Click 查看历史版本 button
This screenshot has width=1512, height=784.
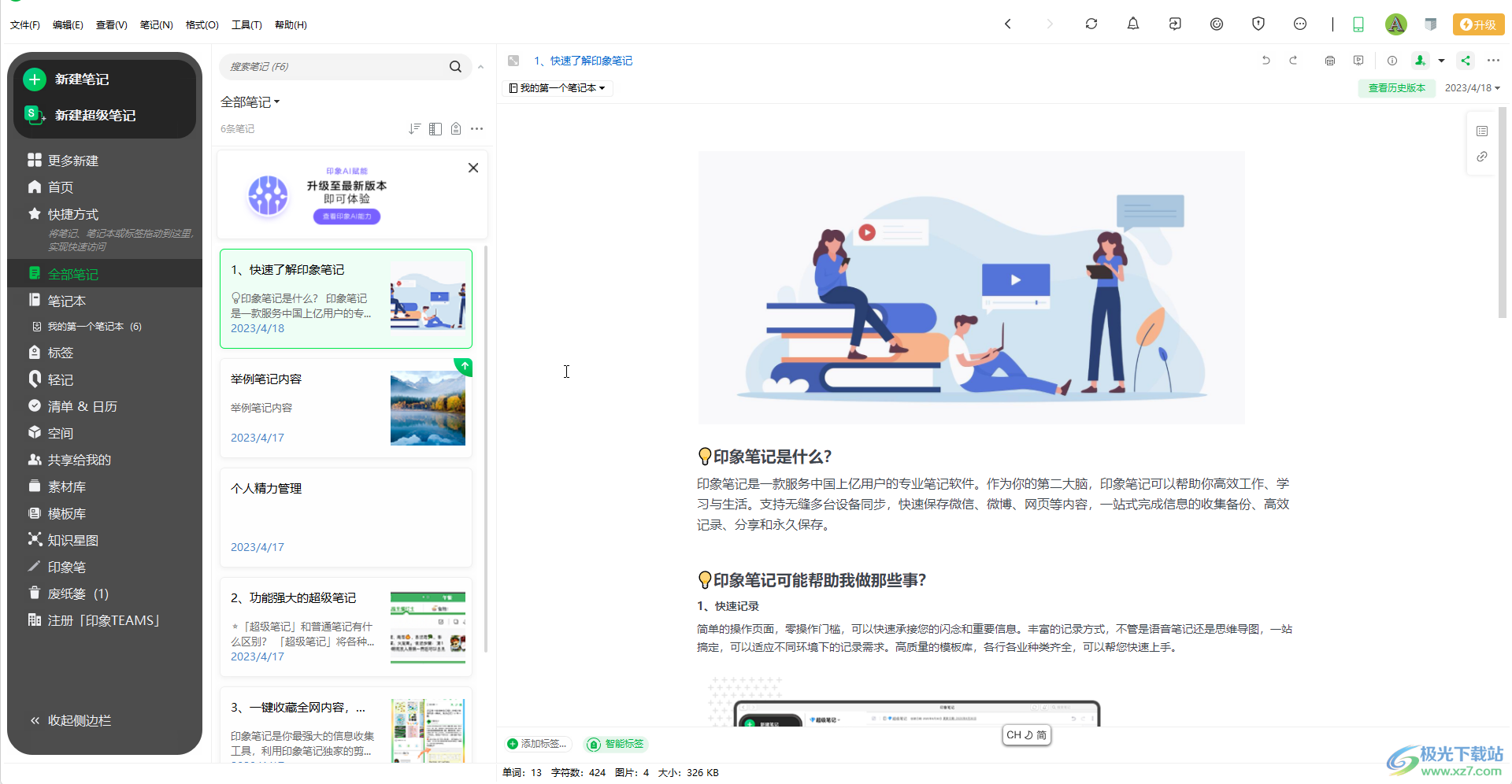pos(1397,88)
